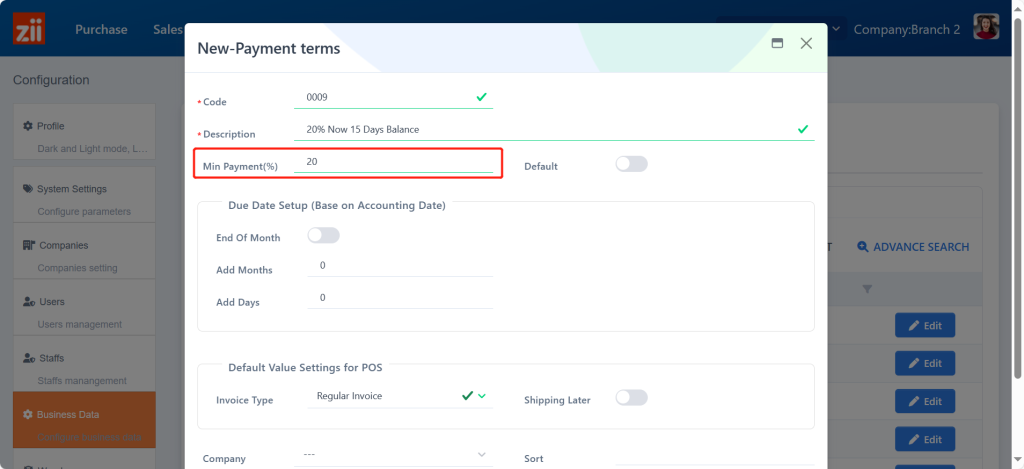Enable the End Of Month switch
Image resolution: width=1024 pixels, height=469 pixels.
pyautogui.click(x=323, y=236)
